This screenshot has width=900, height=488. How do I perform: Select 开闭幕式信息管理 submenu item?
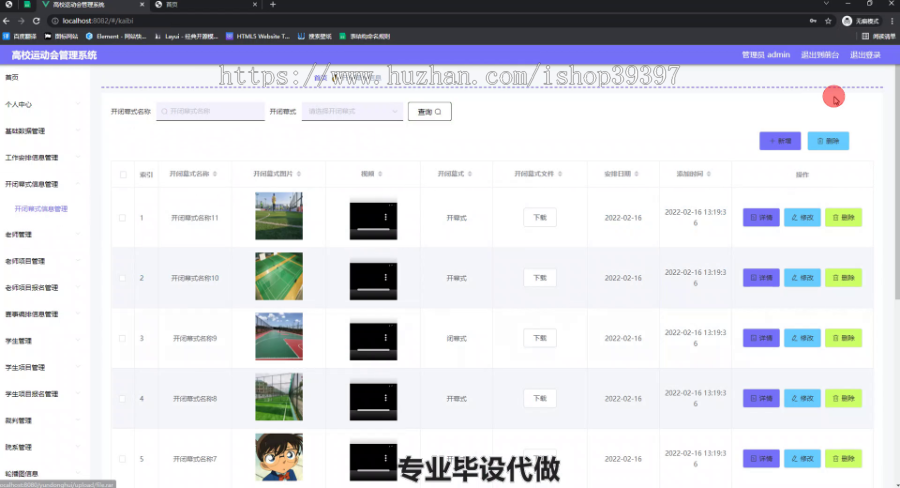41,209
